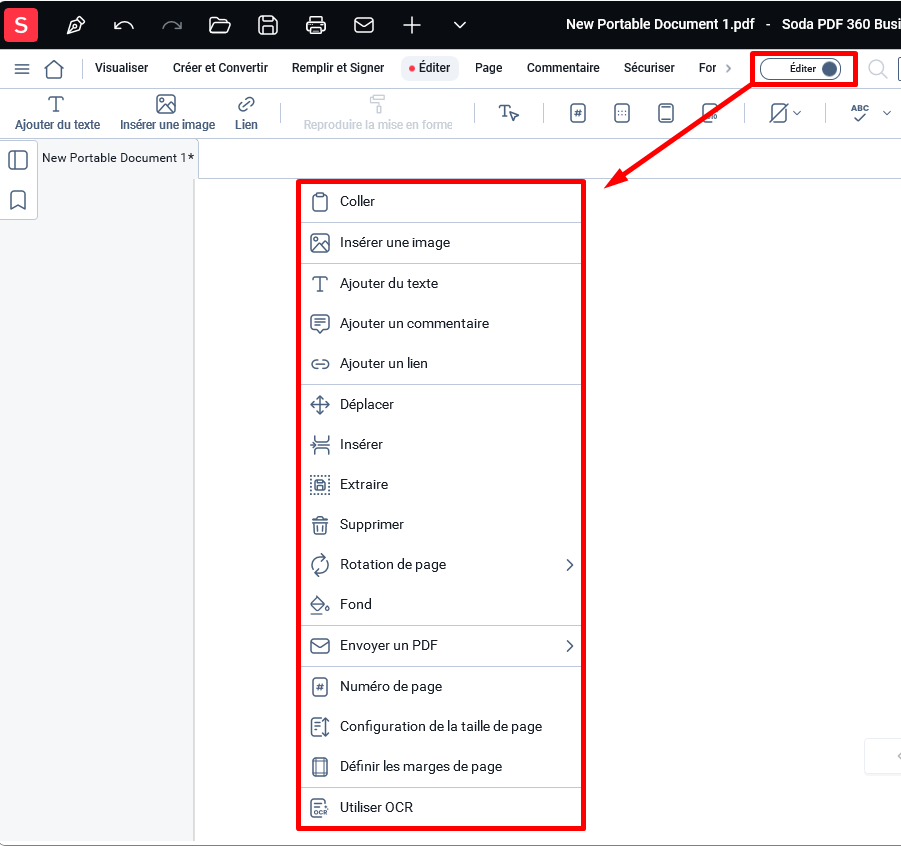Choose Ajouter du texte in context menu
The height and width of the screenshot is (846, 901).
click(x=441, y=284)
